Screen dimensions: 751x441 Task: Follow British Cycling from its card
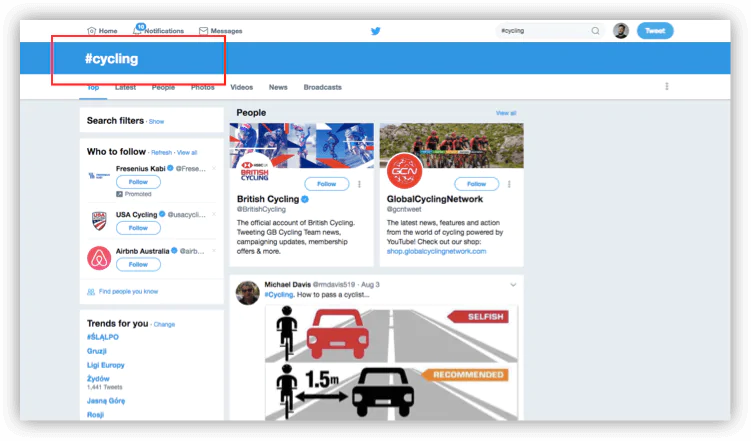pos(327,184)
